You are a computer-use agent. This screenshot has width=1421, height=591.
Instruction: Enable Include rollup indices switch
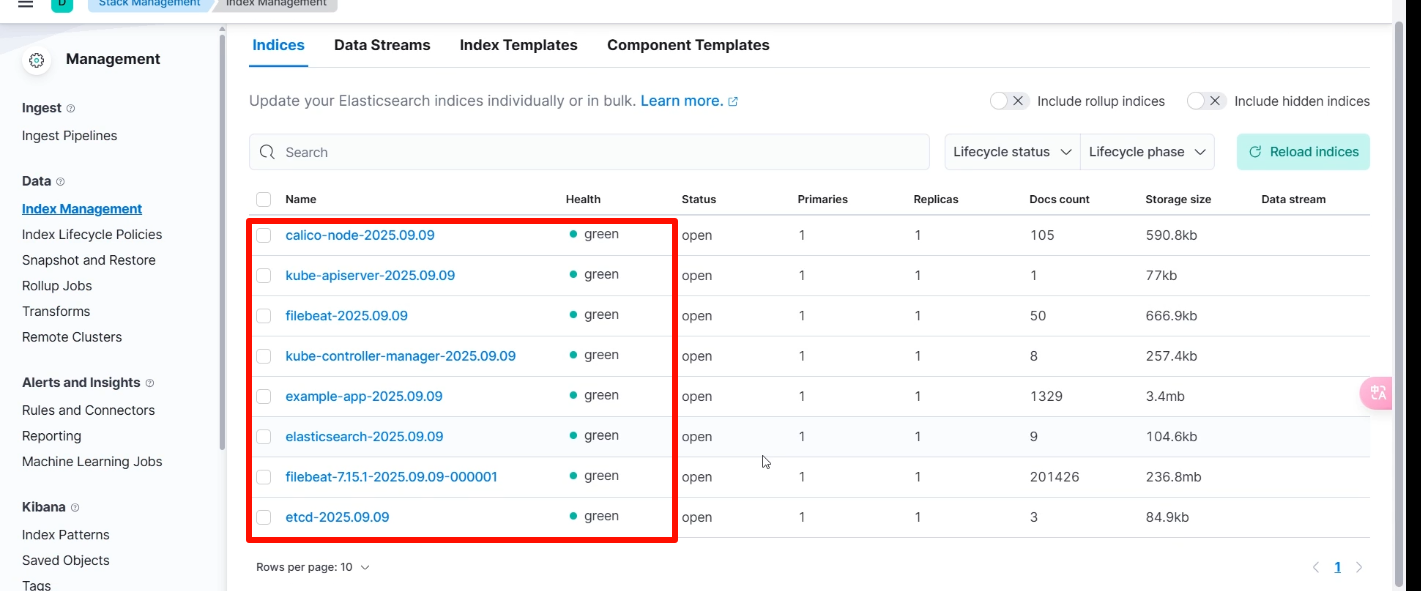point(1008,101)
